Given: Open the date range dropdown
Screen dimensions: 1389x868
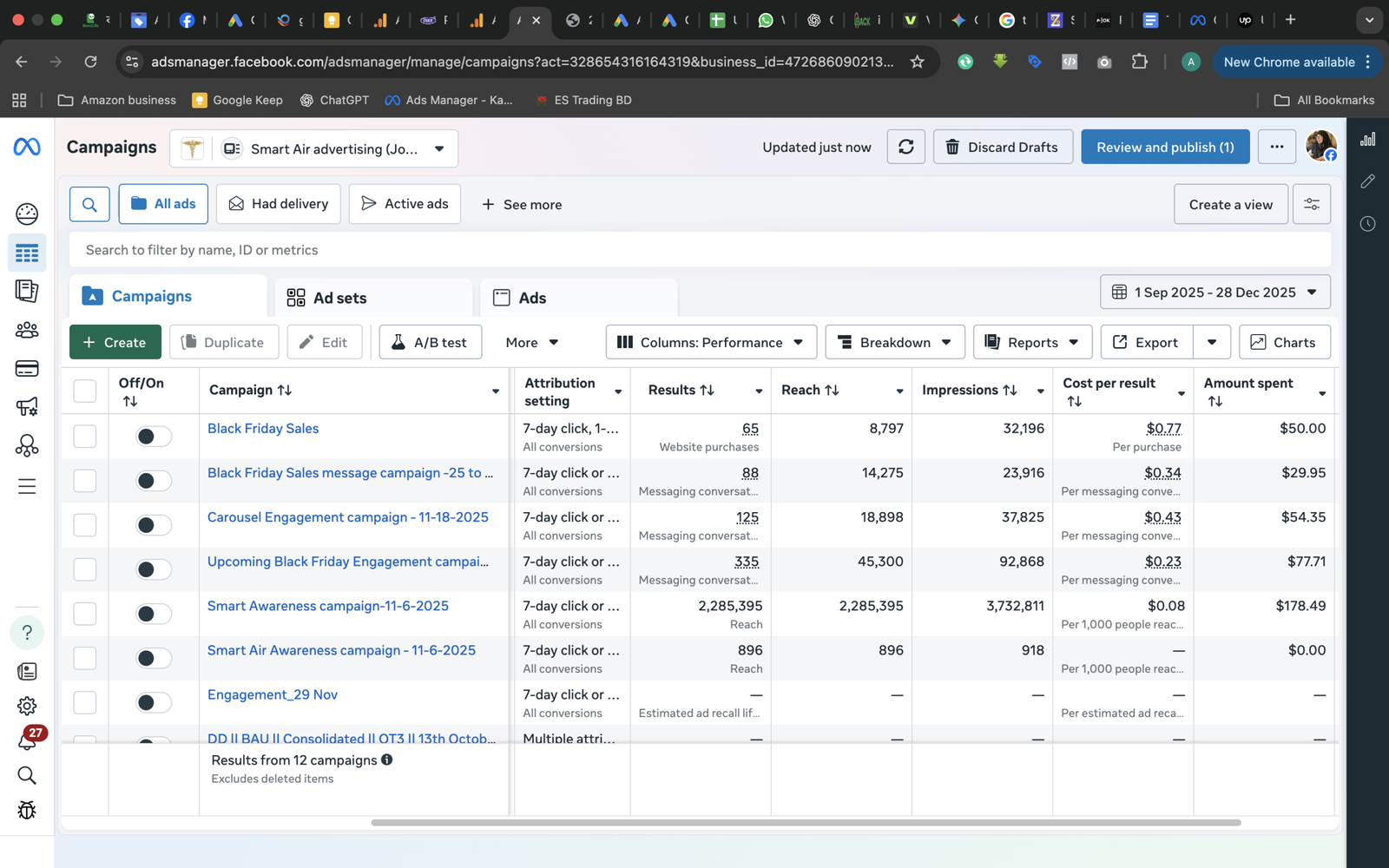Looking at the screenshot, I should point(1215,293).
